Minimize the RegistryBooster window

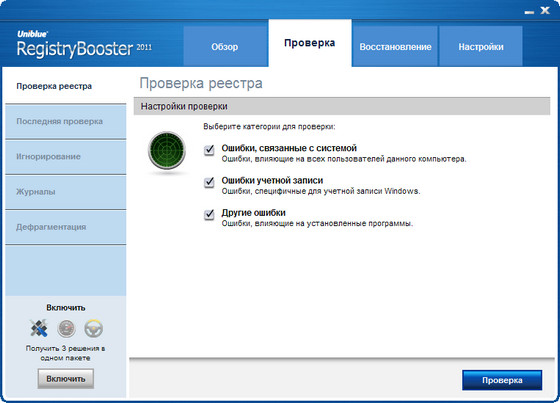pyautogui.click(x=529, y=12)
